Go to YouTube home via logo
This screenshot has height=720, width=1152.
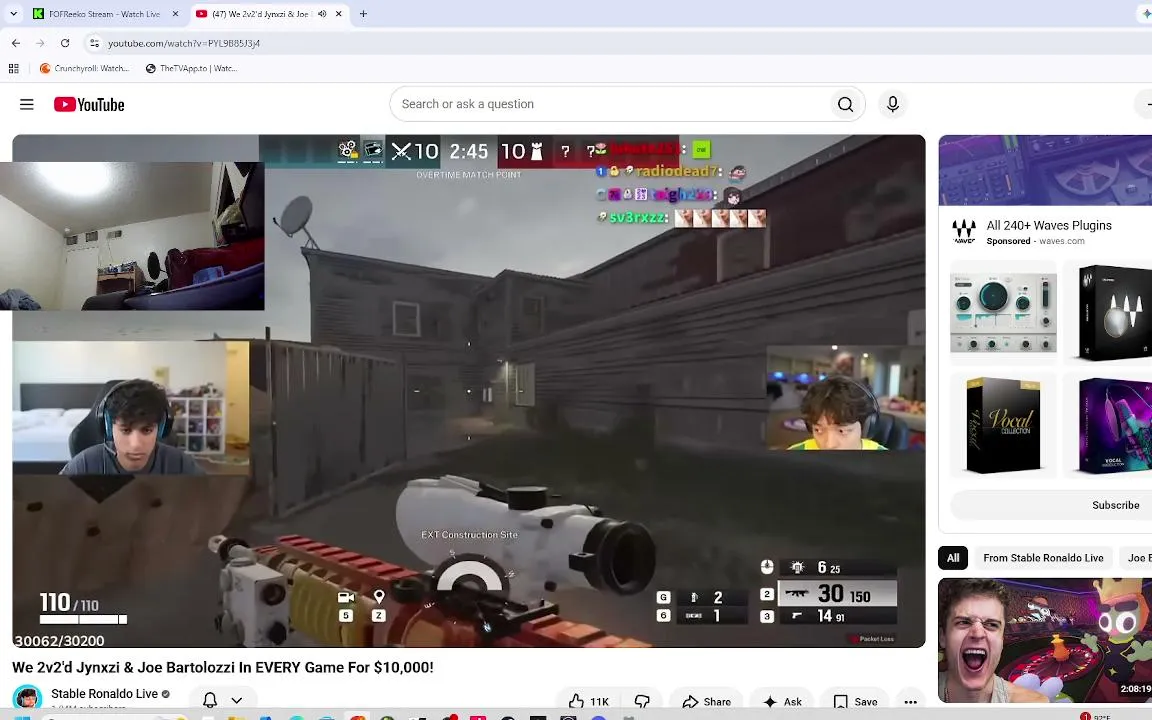[89, 104]
